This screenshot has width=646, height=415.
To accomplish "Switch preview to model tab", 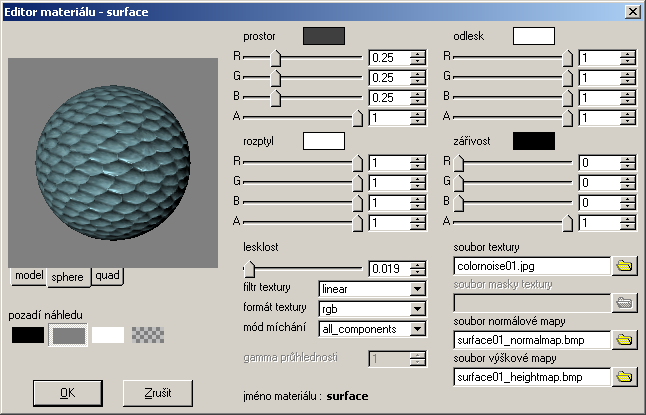I will coord(29,276).
